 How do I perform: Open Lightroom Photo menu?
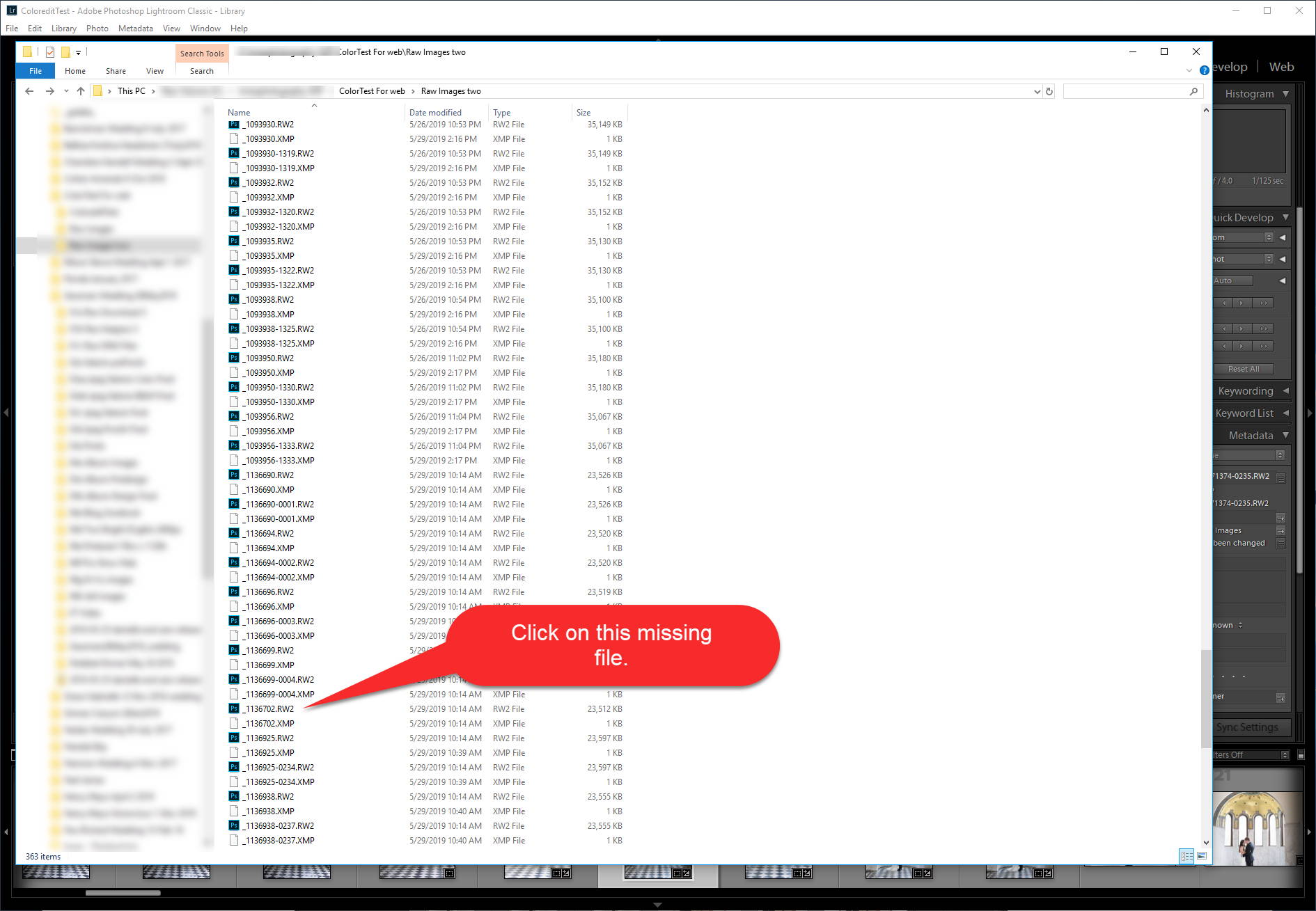97,29
